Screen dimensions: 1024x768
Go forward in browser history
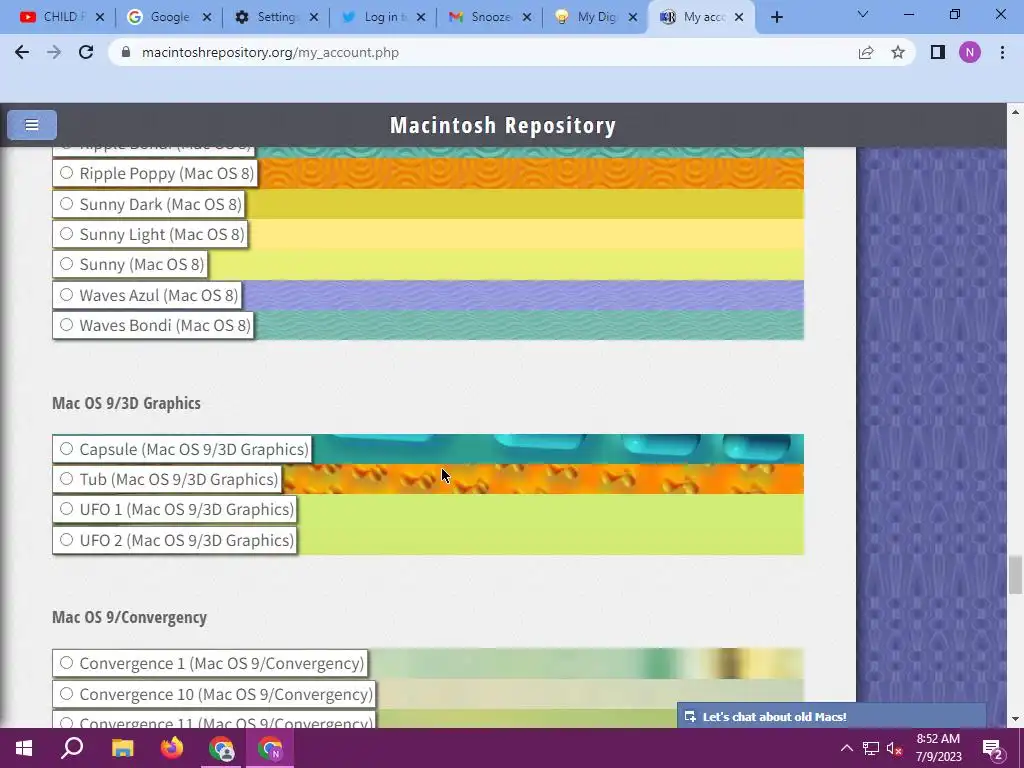pyautogui.click(x=54, y=52)
